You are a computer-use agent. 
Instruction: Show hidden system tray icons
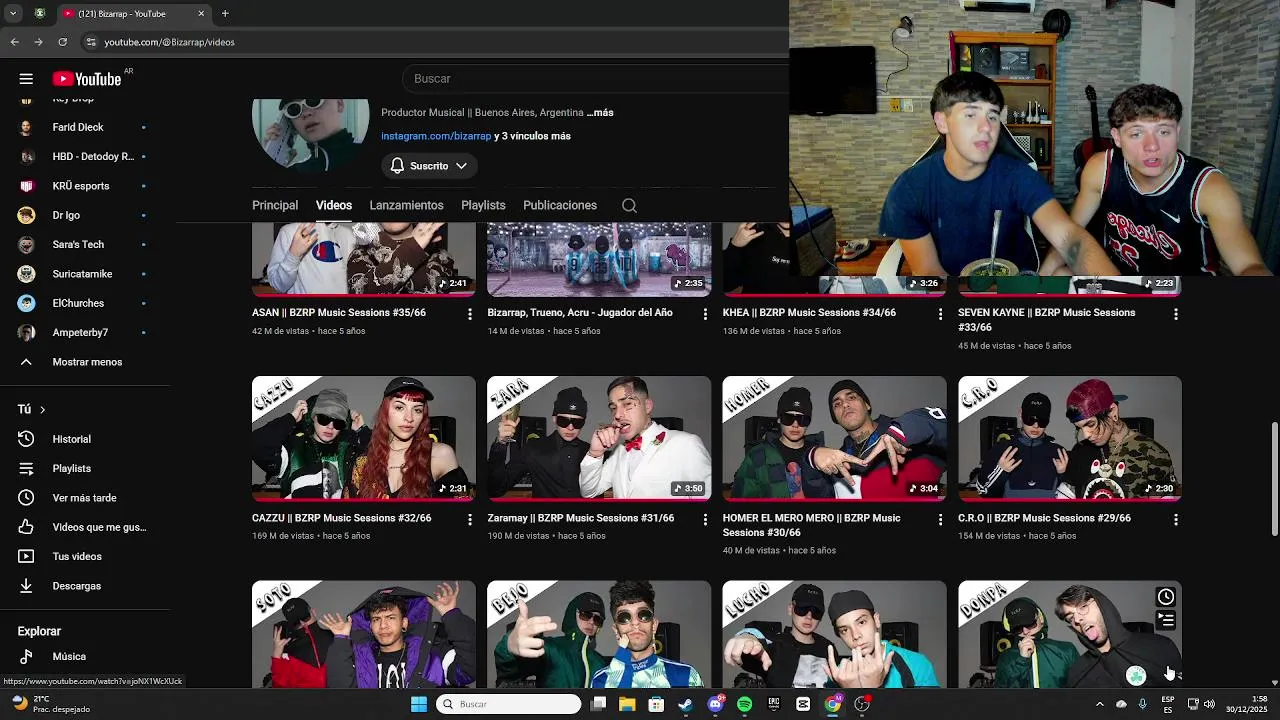(x=1100, y=704)
